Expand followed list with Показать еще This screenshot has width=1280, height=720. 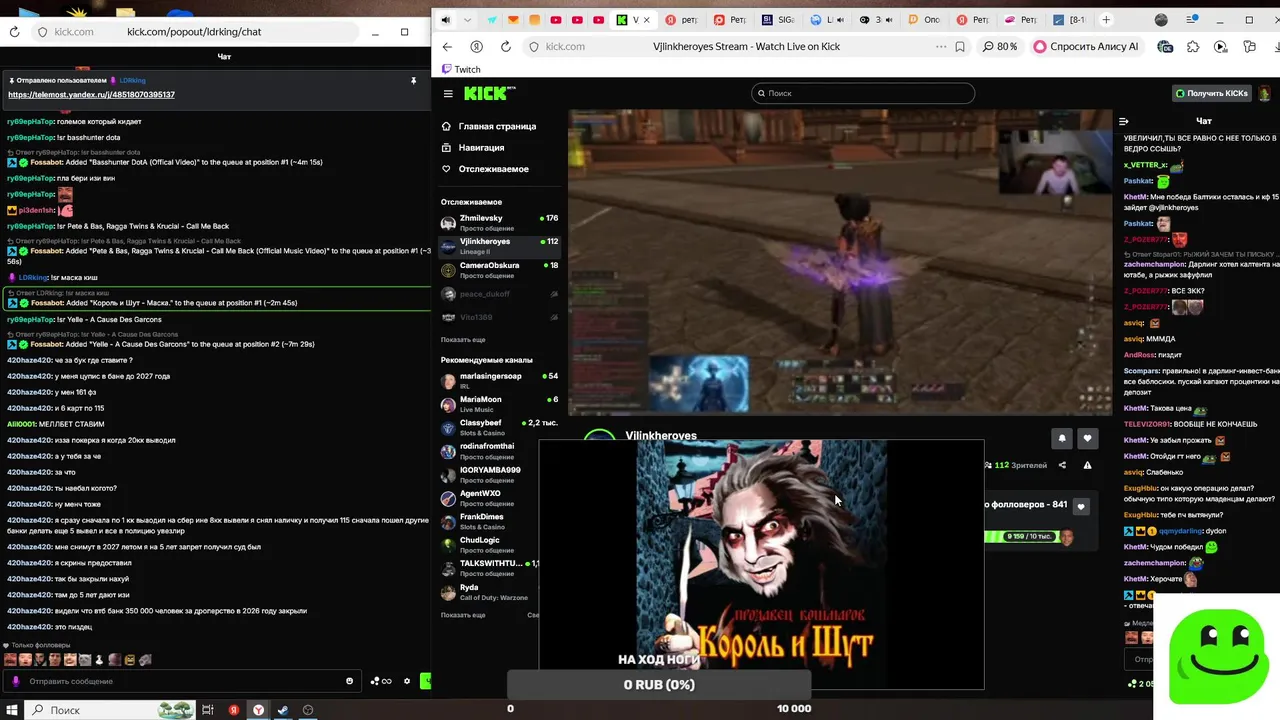[463, 340]
